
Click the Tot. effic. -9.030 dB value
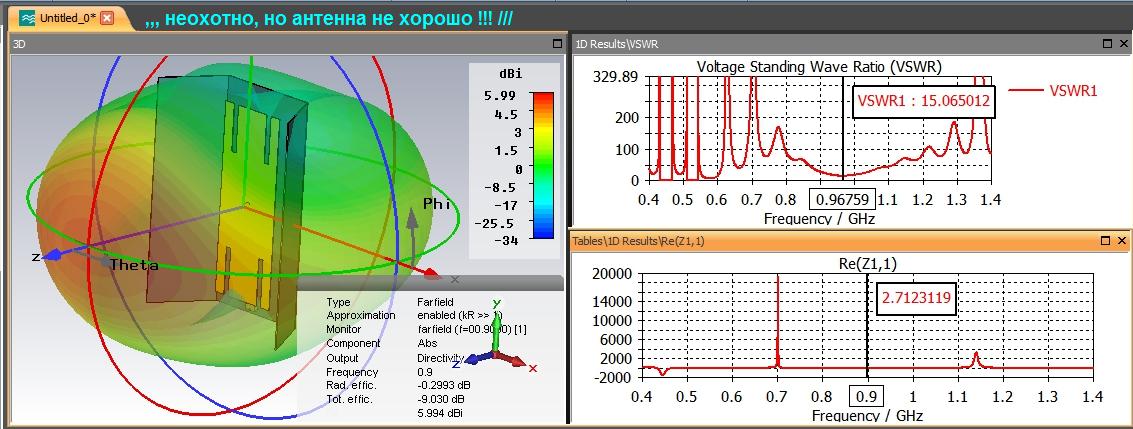click(441, 399)
